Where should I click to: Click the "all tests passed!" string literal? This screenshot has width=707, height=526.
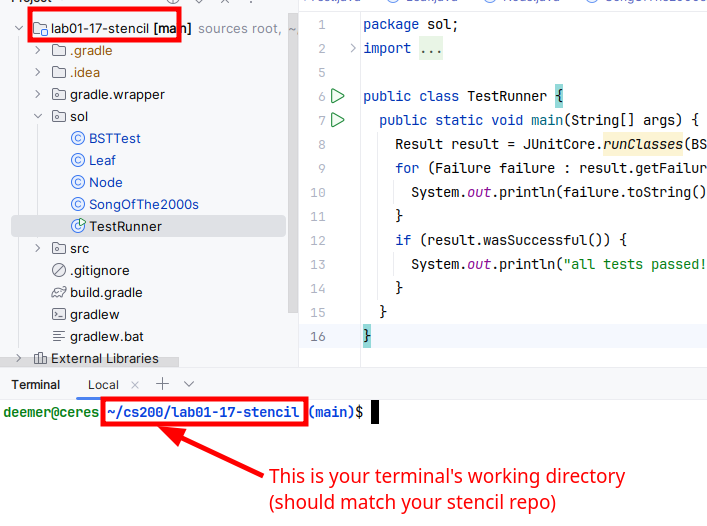coord(634,264)
